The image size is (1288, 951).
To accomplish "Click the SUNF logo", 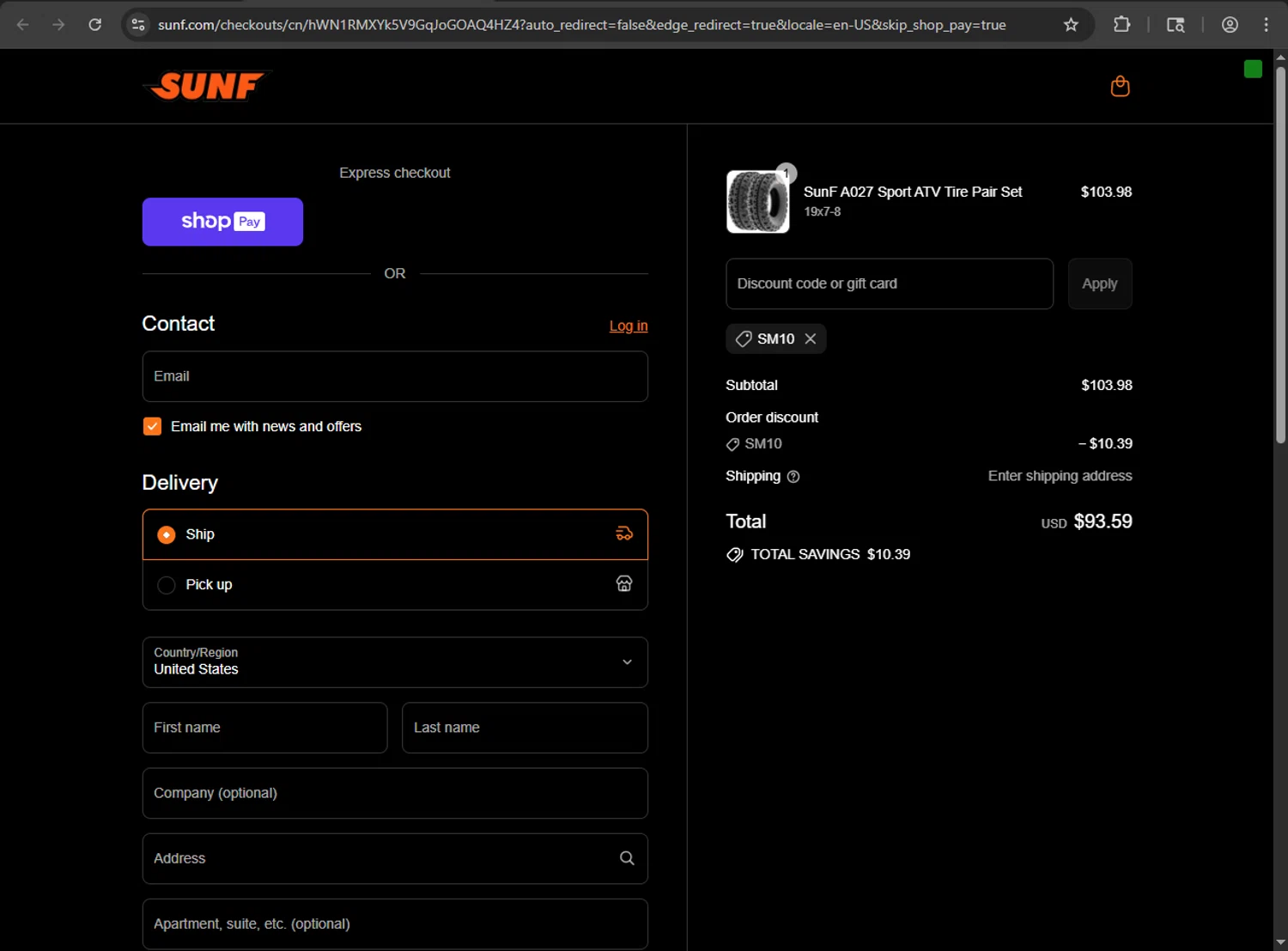I will pyautogui.click(x=207, y=86).
